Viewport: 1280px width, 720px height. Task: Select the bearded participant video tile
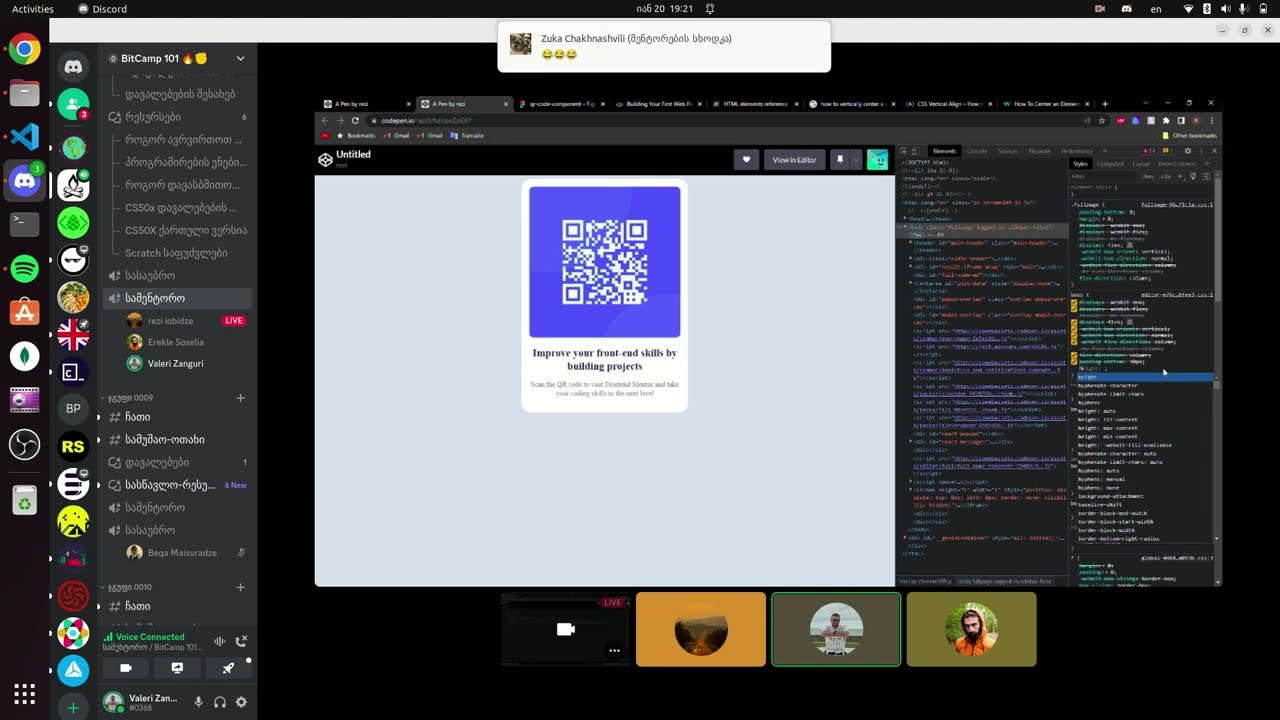tap(971, 629)
